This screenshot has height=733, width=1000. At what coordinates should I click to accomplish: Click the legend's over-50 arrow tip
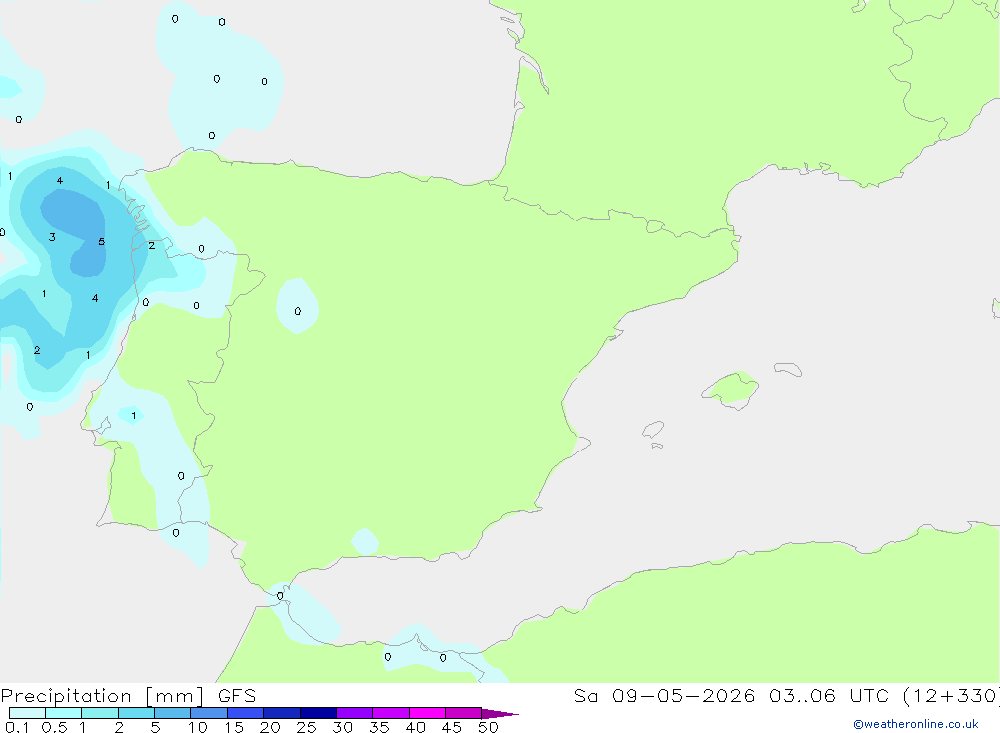(x=500, y=714)
